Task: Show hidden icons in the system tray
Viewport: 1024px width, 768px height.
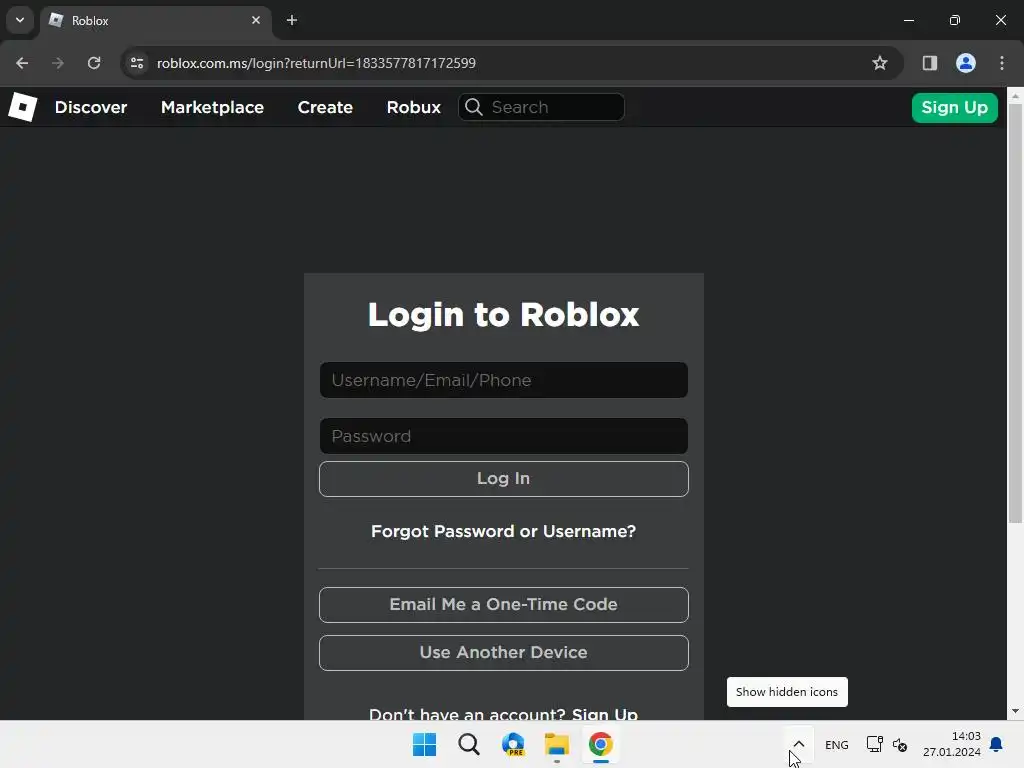Action: (x=799, y=744)
